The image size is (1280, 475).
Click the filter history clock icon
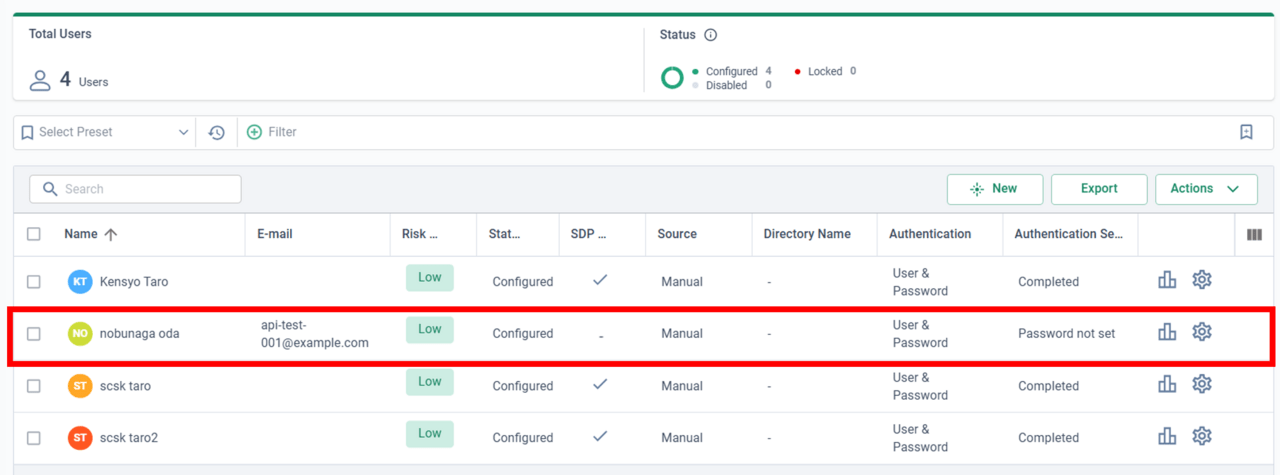point(217,132)
